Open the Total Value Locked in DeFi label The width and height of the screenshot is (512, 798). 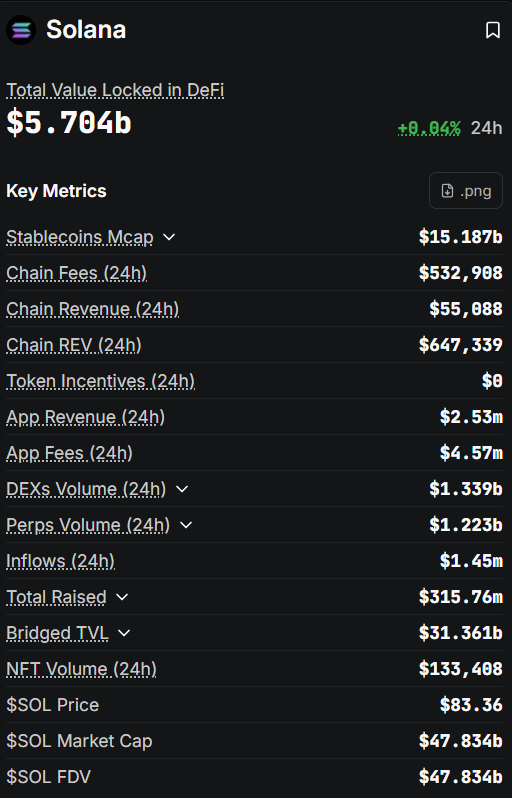coord(115,90)
